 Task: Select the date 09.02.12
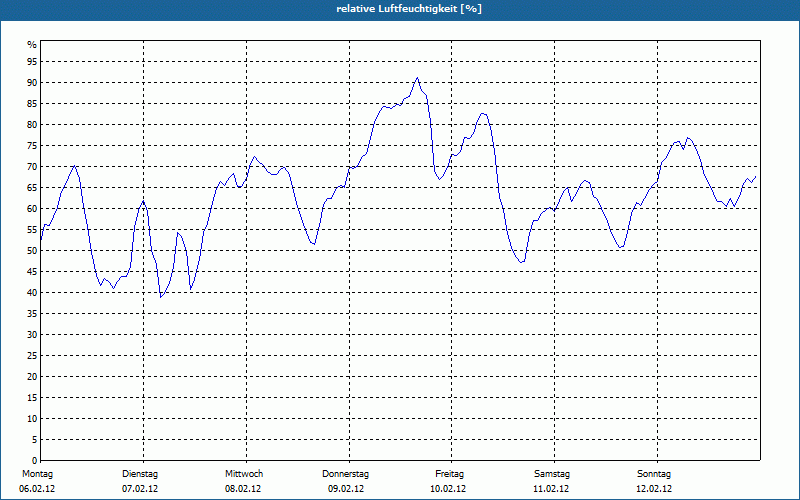346,489
